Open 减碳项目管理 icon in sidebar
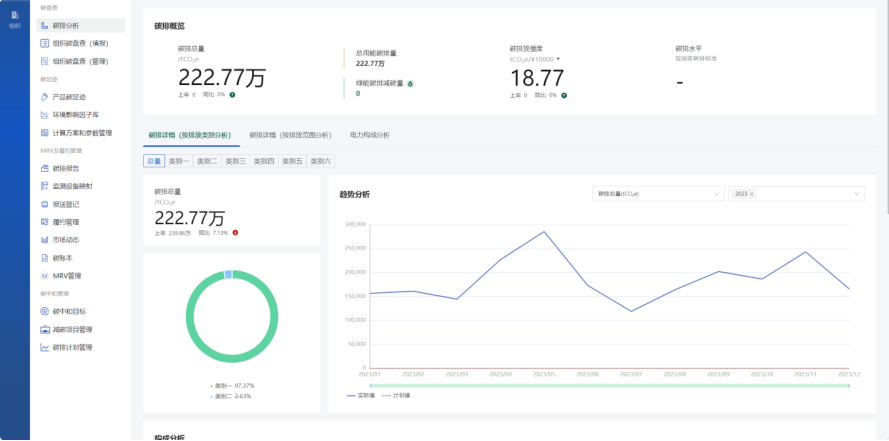Screen dimensions: 889x441 [44, 329]
